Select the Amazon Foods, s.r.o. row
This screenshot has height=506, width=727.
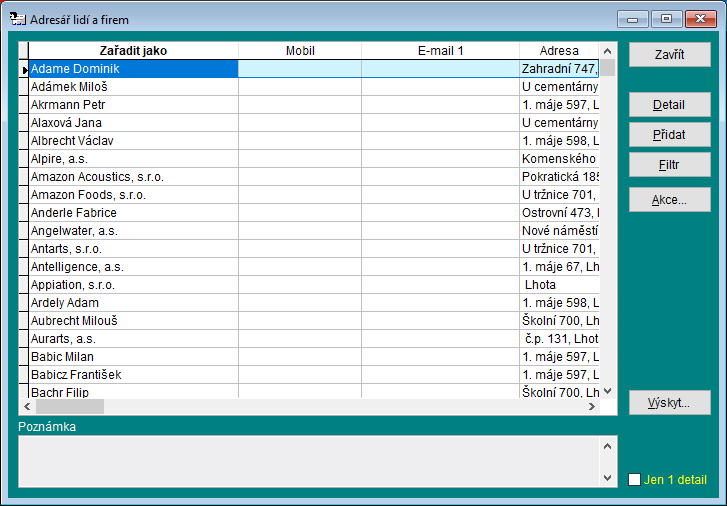[133, 195]
